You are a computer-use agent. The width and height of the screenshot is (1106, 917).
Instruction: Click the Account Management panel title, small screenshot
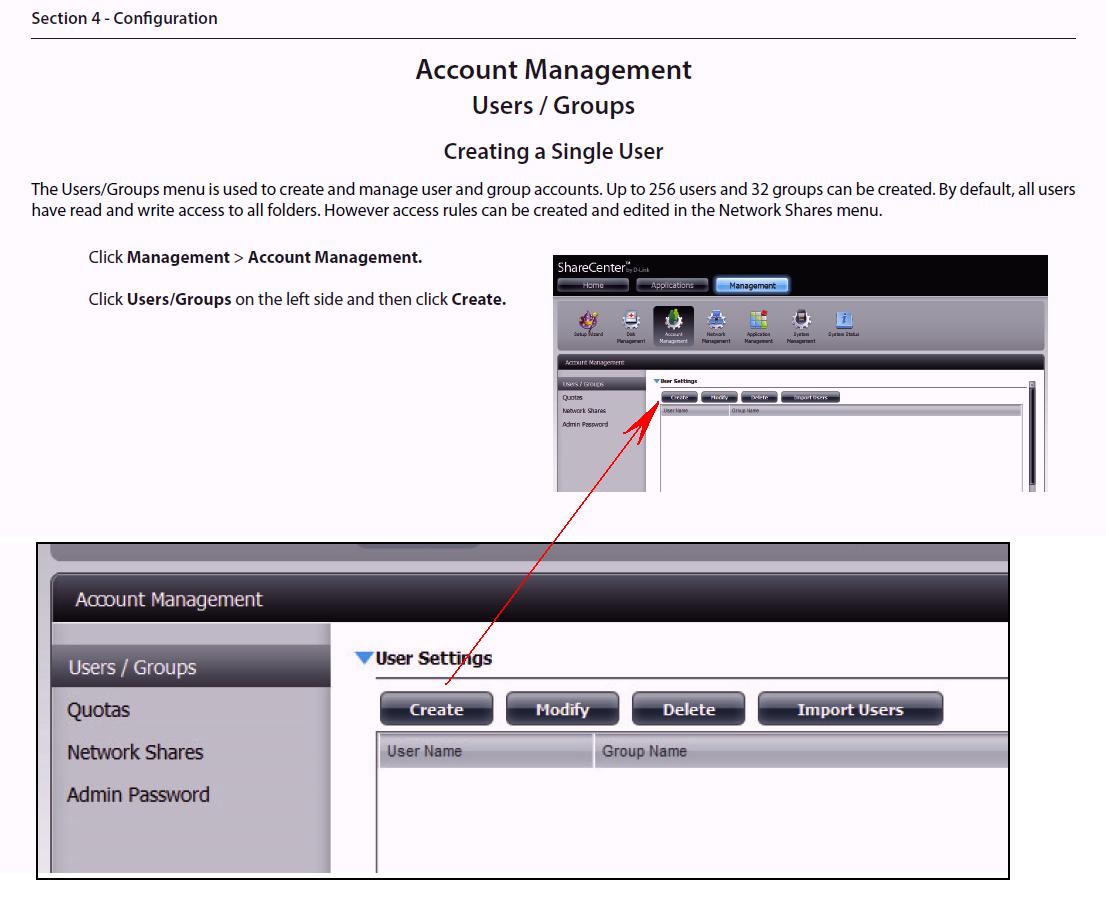tap(595, 363)
